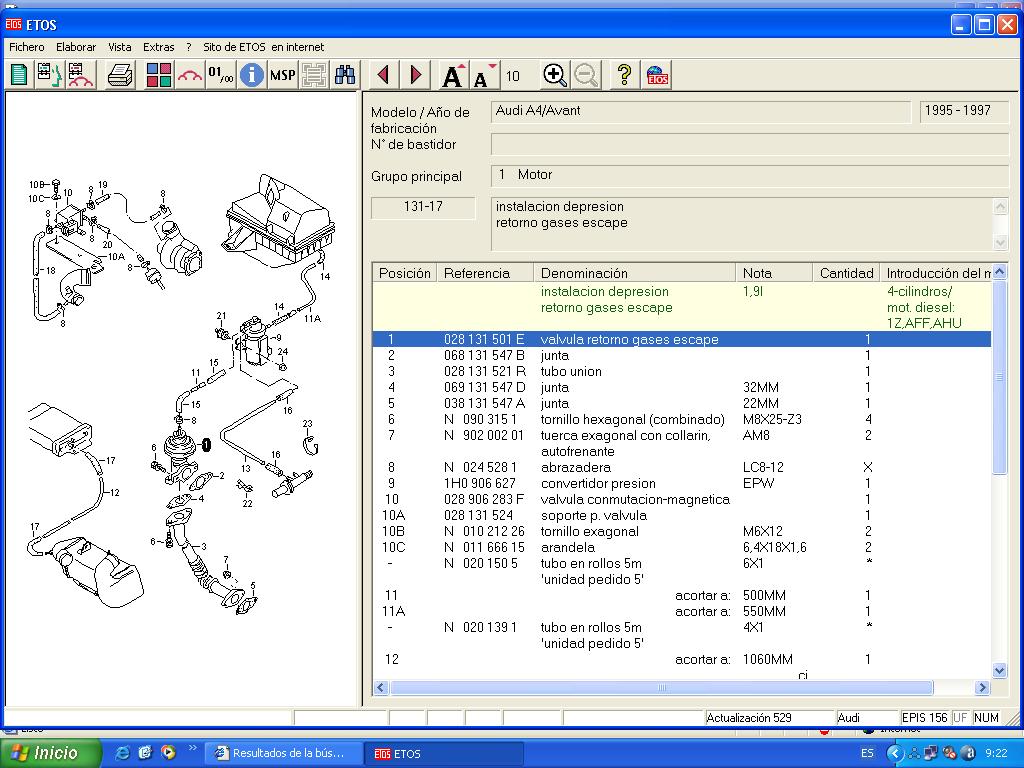Select part reference 038 131 547 A
Viewport: 1024px width, 768px height.
(x=484, y=404)
